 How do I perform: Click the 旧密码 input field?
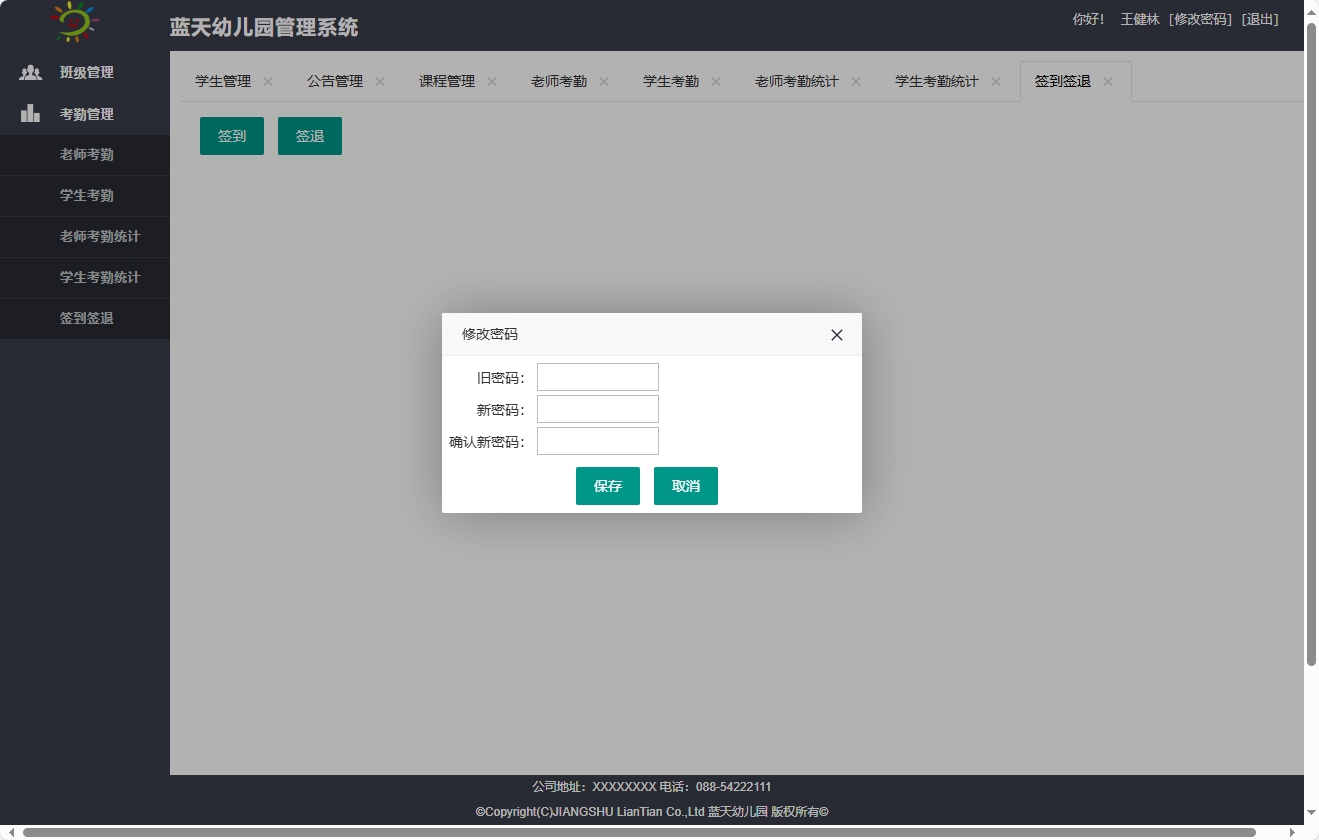tap(597, 377)
